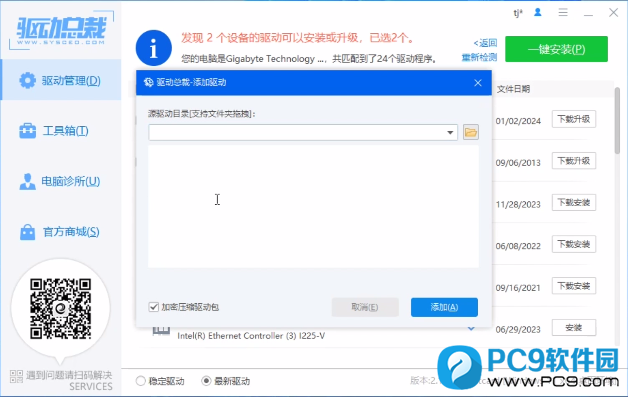This screenshot has width=628, height=397.
Task: Click the date 06/29/2023
Action: click(x=518, y=329)
